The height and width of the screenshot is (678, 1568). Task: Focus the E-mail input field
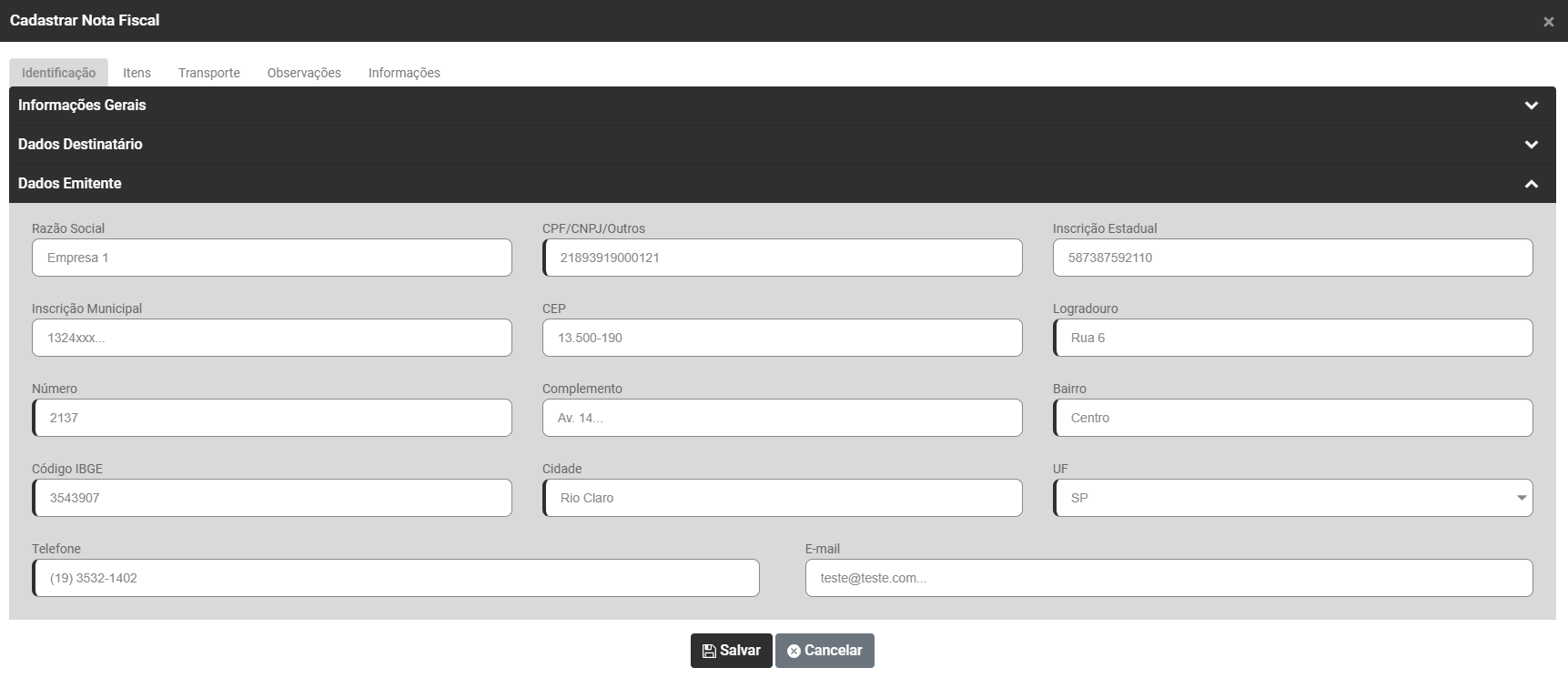tap(1168, 578)
